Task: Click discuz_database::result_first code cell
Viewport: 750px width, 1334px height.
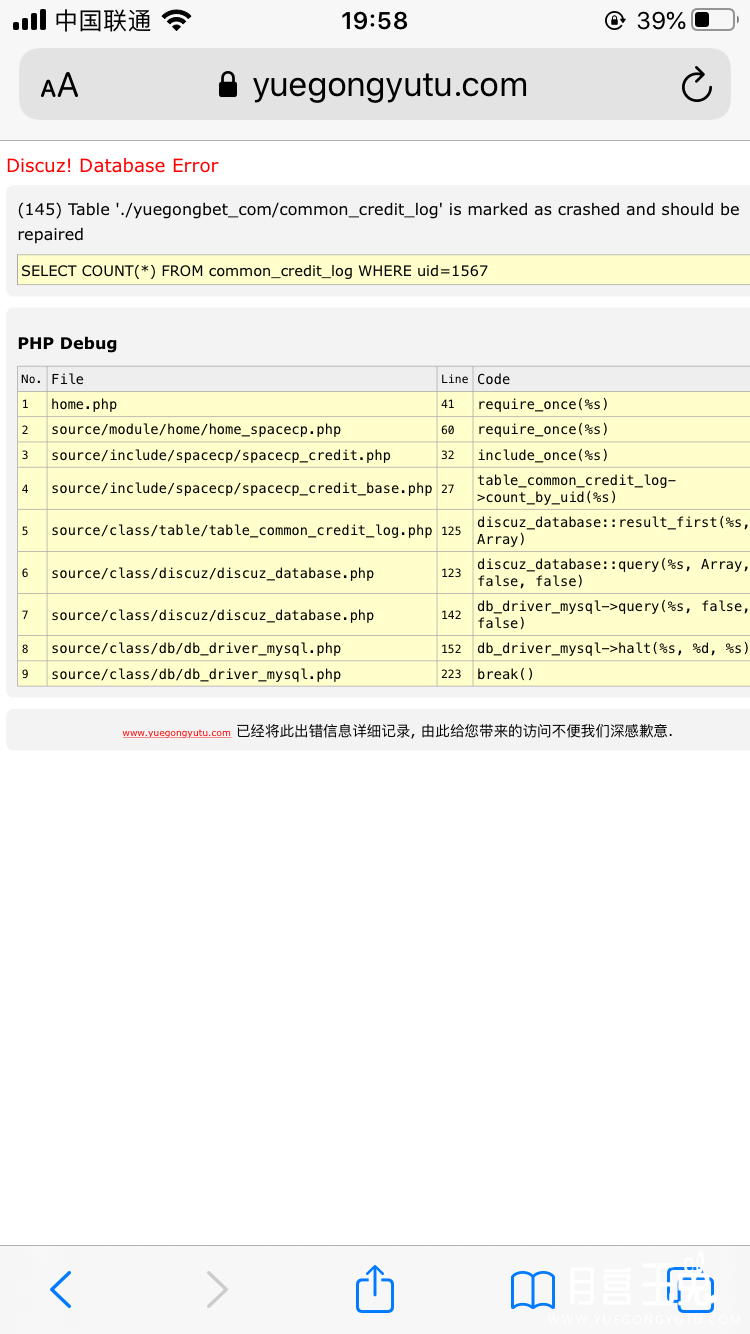Action: click(x=611, y=531)
